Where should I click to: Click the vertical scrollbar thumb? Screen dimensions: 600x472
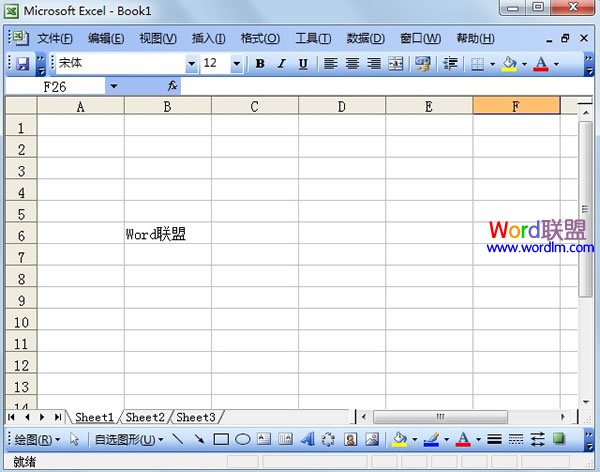[x=585, y=209]
